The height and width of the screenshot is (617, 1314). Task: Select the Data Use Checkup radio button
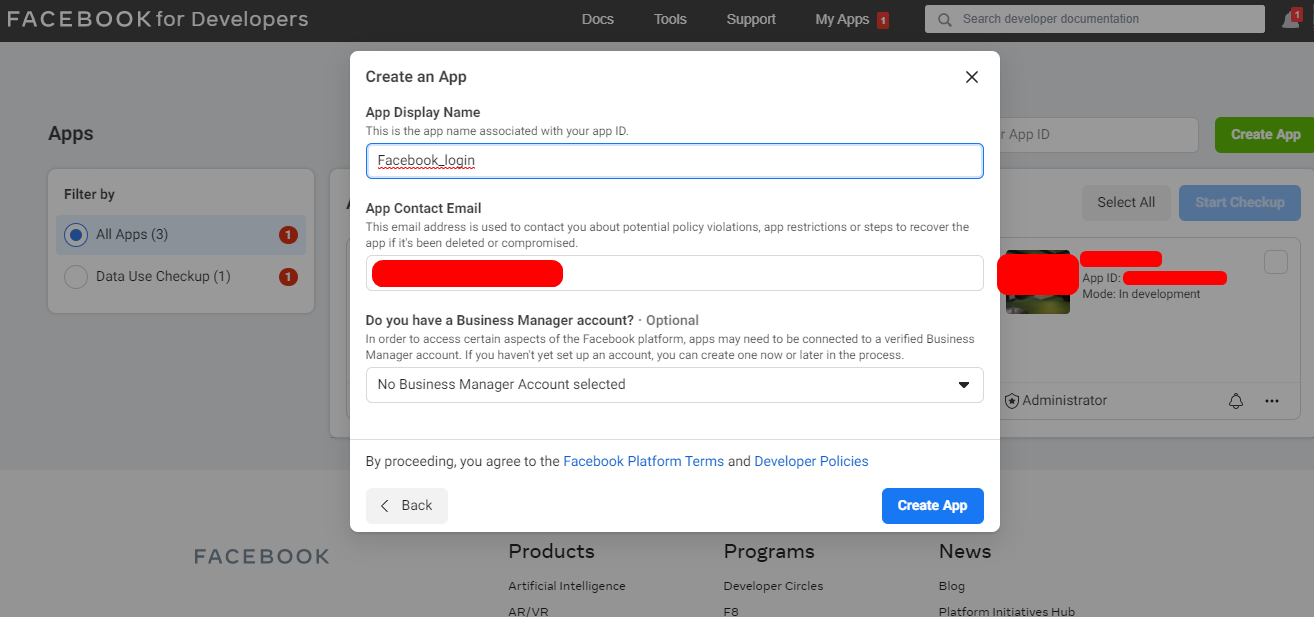75,276
